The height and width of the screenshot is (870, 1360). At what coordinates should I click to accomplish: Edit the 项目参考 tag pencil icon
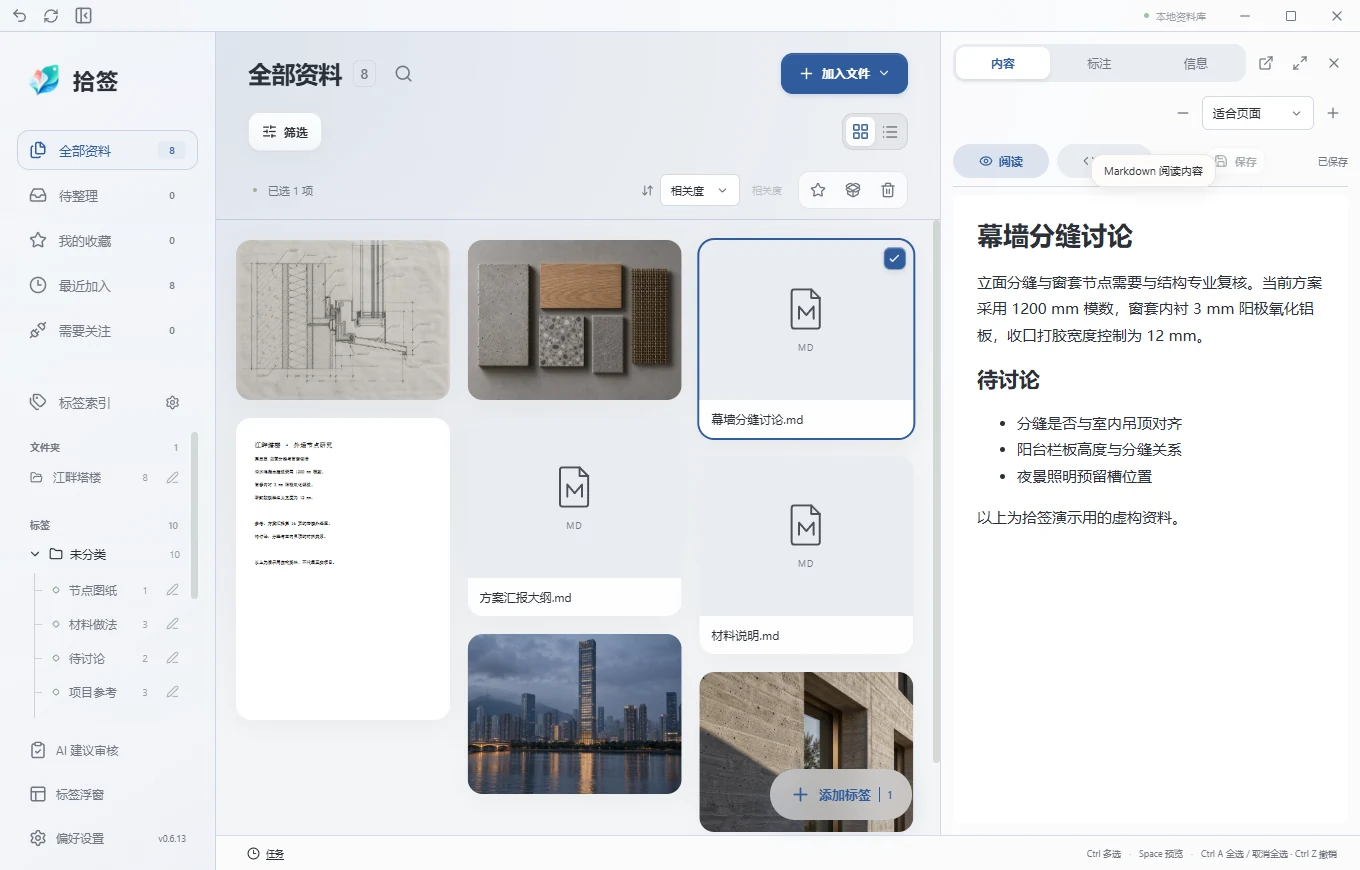(x=172, y=692)
